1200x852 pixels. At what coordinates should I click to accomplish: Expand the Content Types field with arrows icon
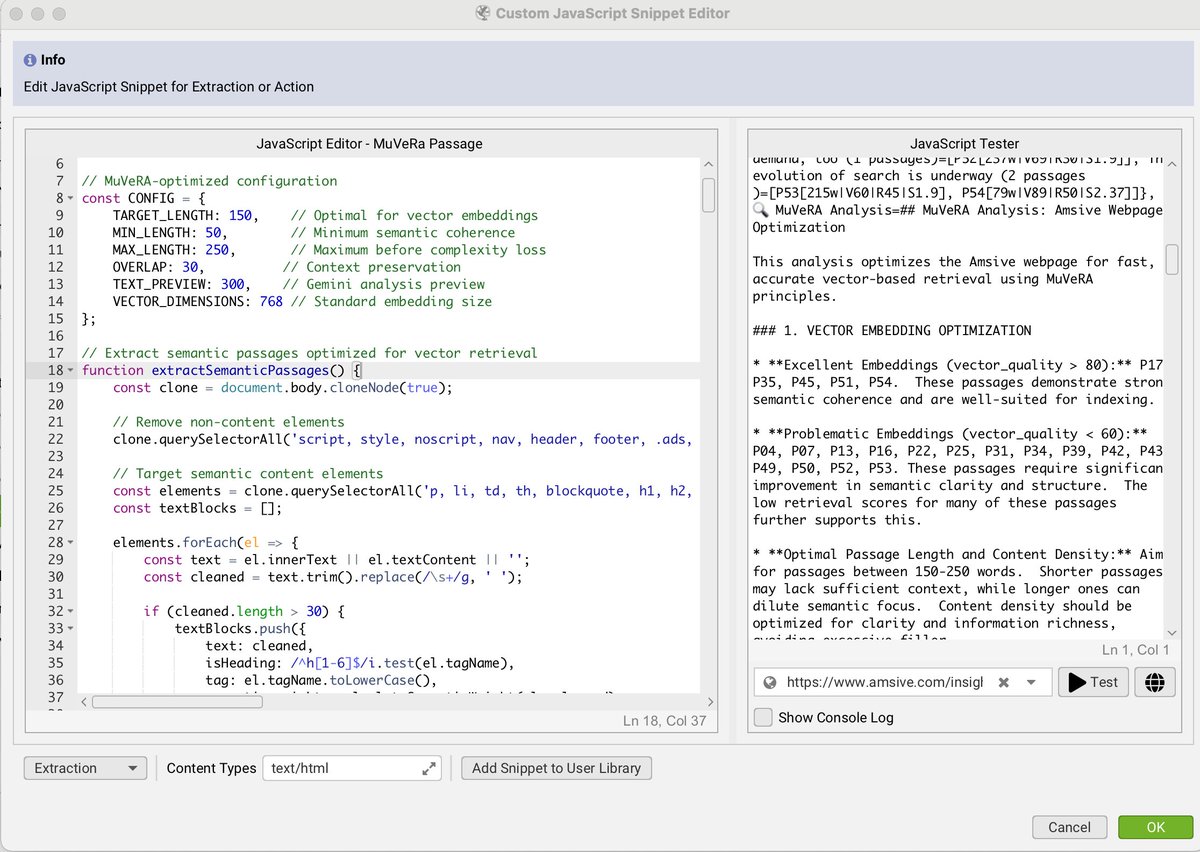[x=429, y=768]
